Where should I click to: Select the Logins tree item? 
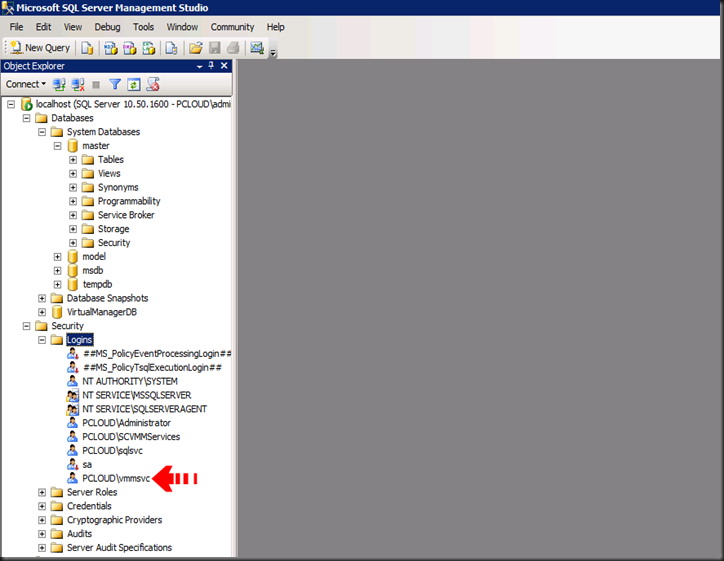[x=79, y=340]
